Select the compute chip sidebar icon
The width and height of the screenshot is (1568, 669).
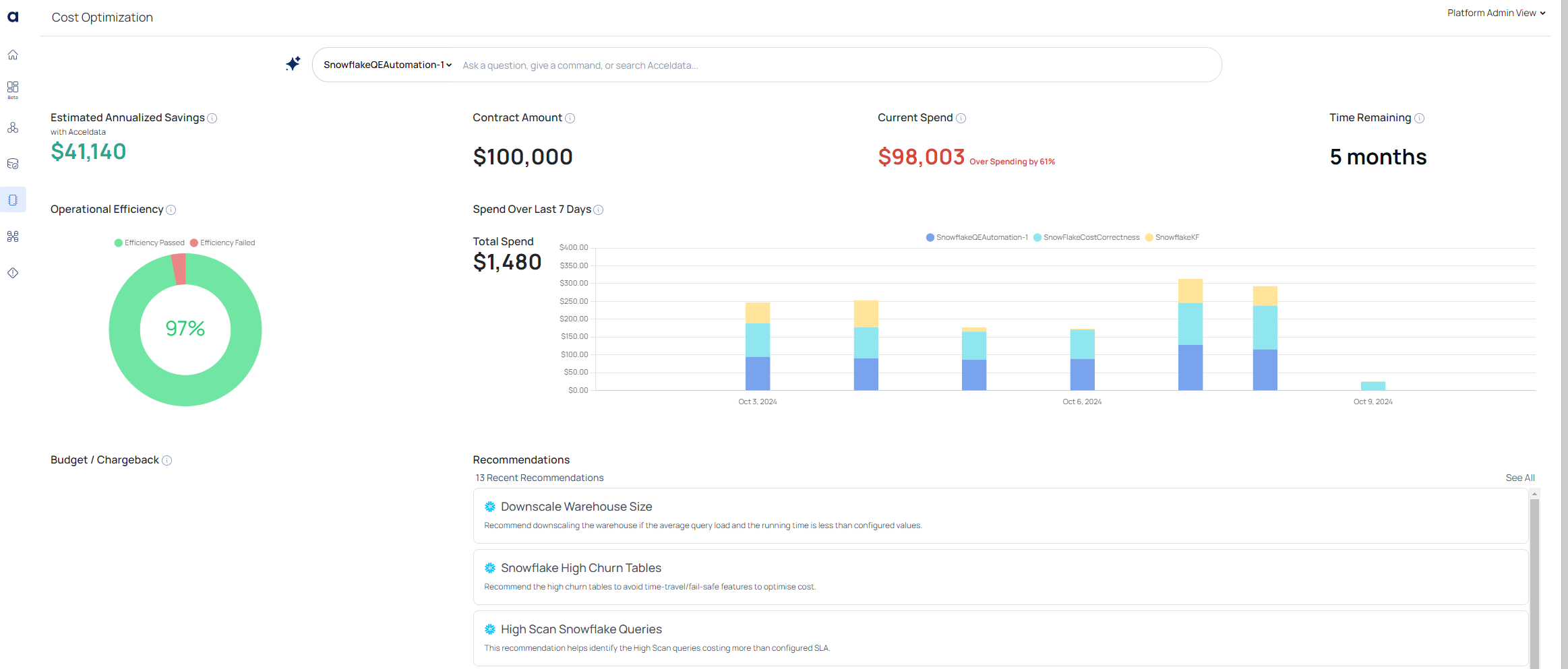tap(13, 200)
